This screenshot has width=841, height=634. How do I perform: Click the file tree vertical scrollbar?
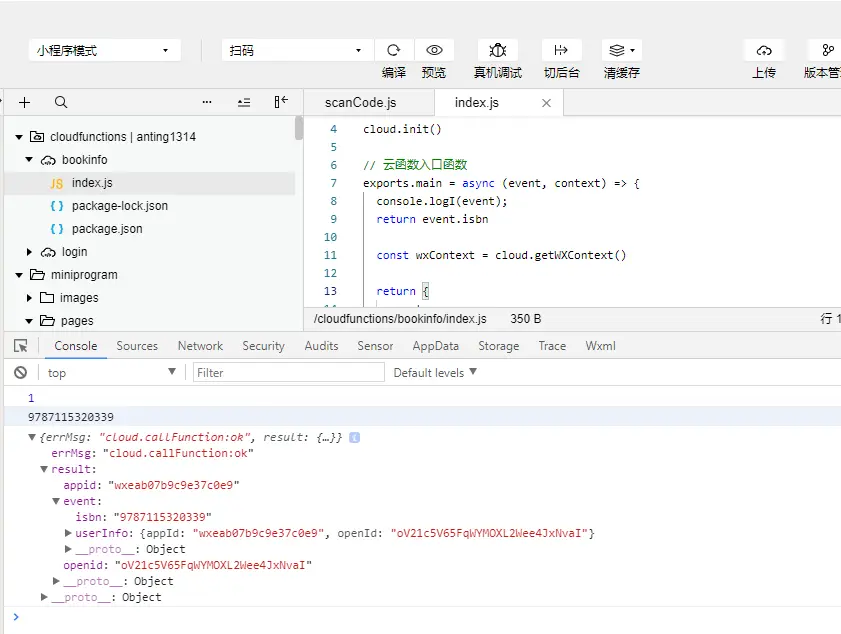(x=299, y=129)
